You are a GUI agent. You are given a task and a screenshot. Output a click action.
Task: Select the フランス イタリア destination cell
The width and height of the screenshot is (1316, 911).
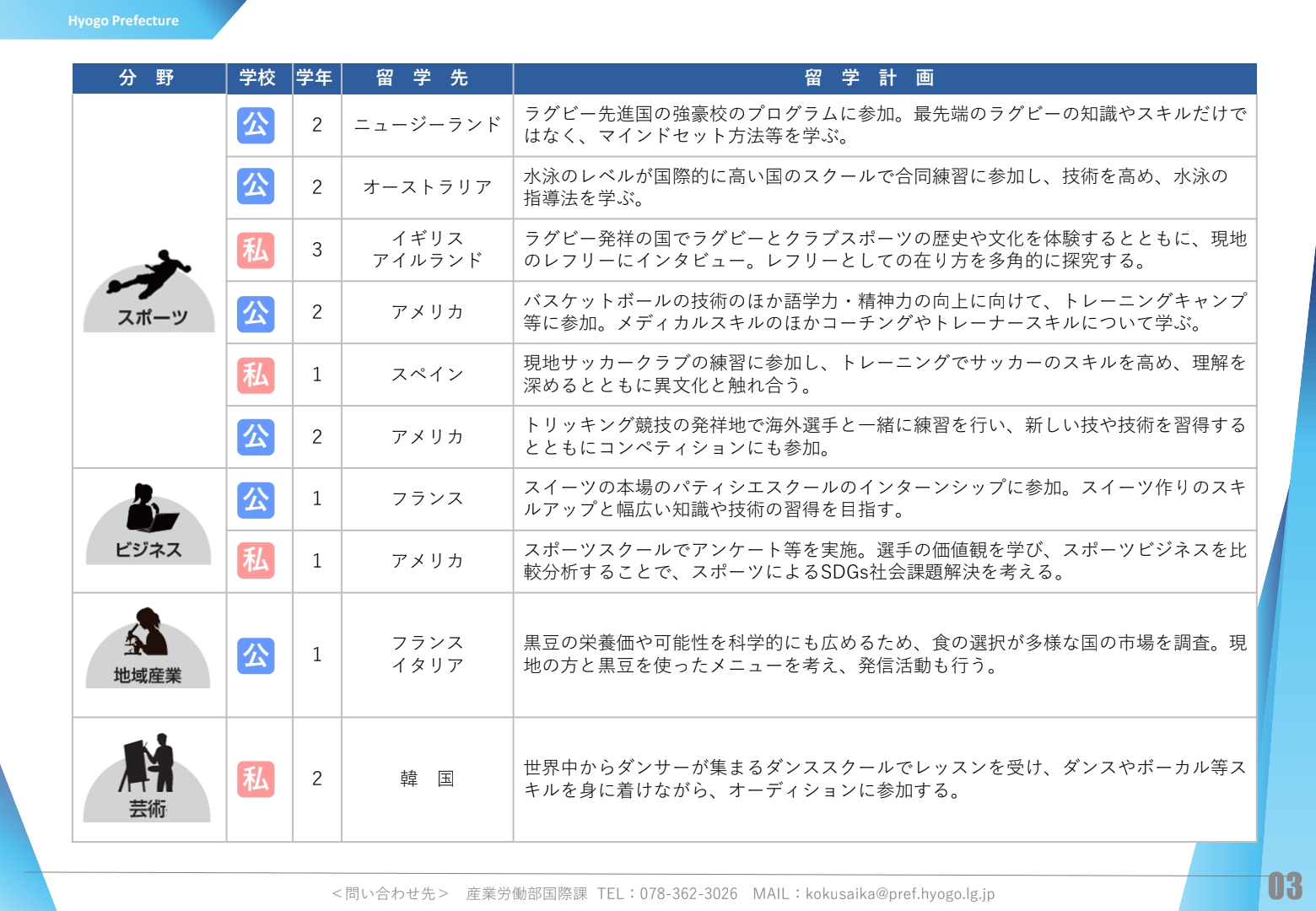[428, 655]
